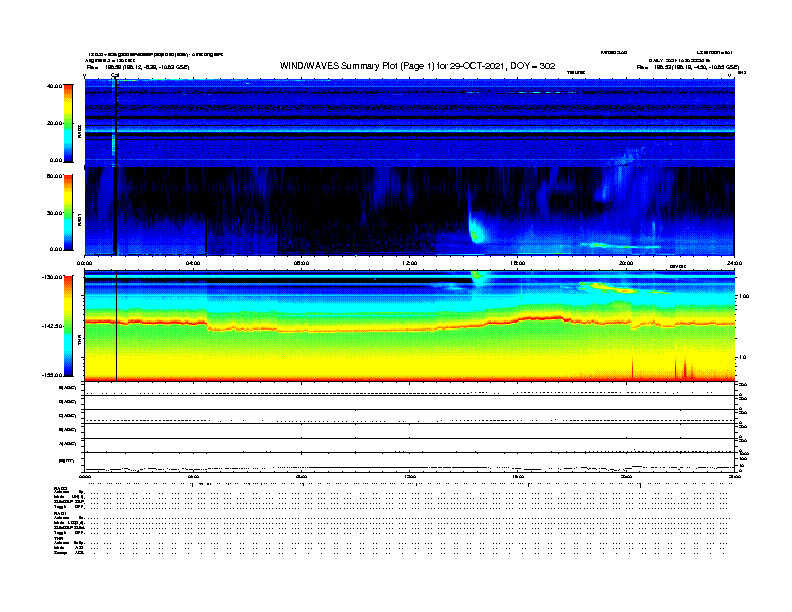Viewport: 792px width, 612px height.
Task: Click 20:00 tick under the bottom line panel
Action: (x=626, y=476)
